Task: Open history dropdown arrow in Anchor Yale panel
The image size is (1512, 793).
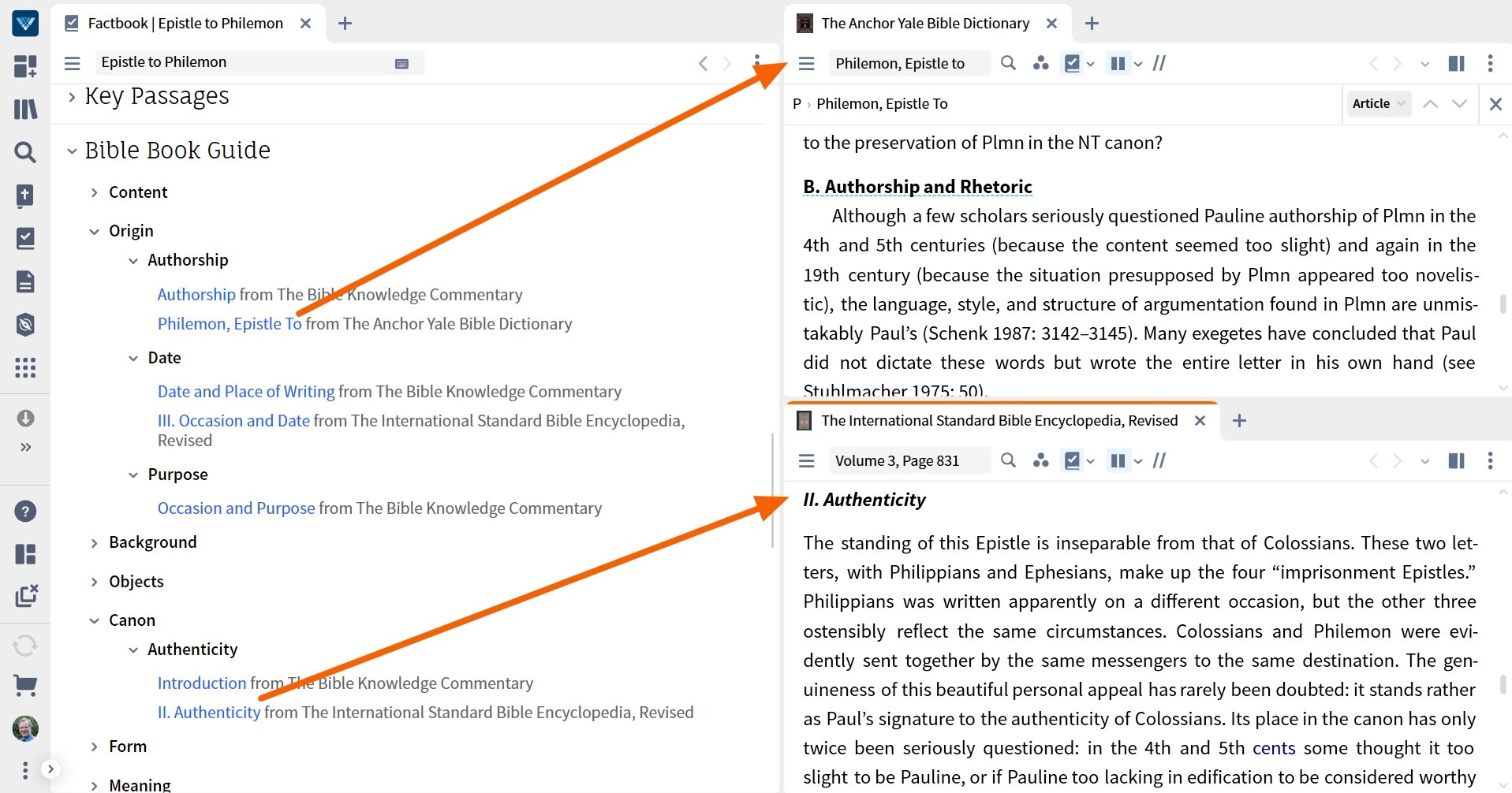Action: (1424, 64)
